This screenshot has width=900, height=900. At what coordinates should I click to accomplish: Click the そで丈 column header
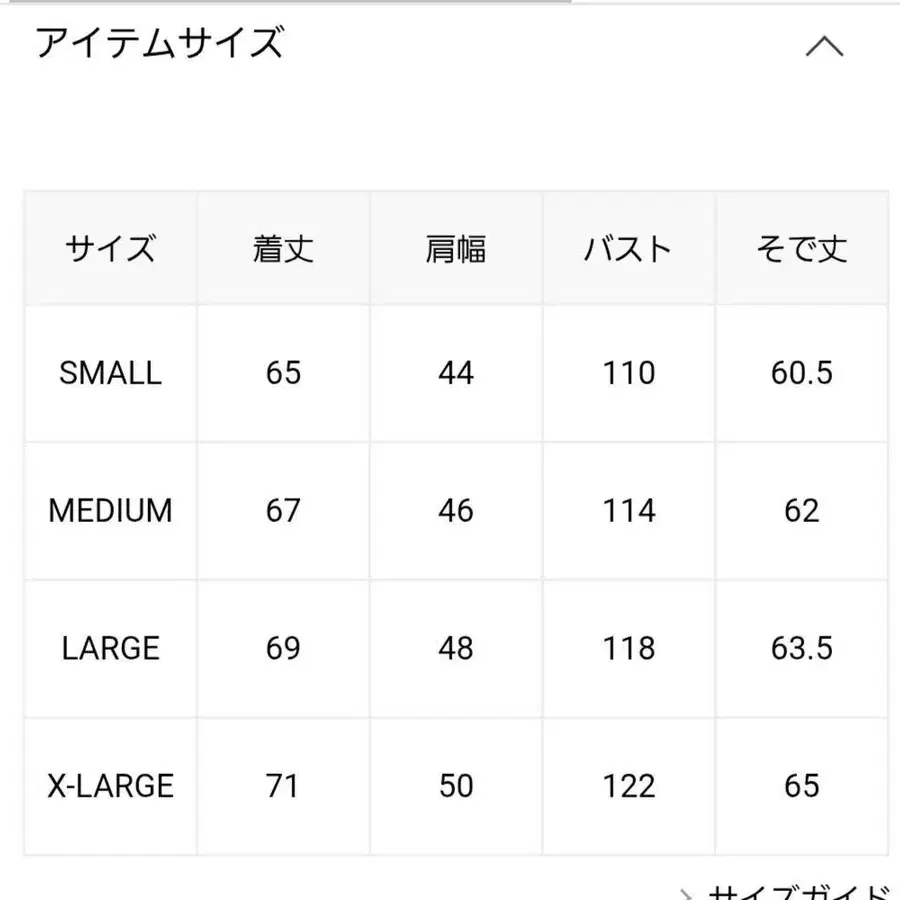click(x=801, y=248)
